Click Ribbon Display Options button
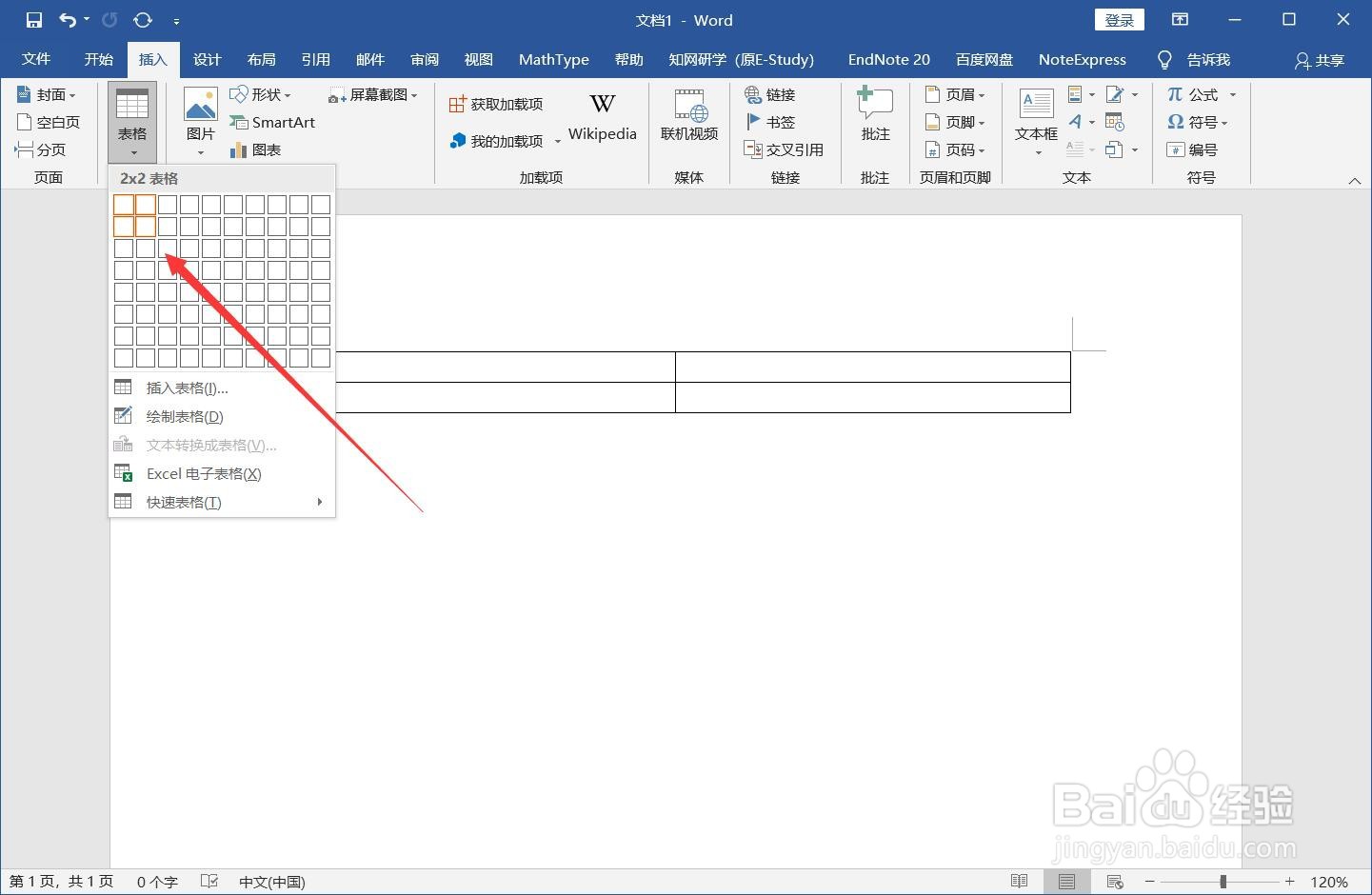This screenshot has height=895, width=1372. click(x=1180, y=20)
